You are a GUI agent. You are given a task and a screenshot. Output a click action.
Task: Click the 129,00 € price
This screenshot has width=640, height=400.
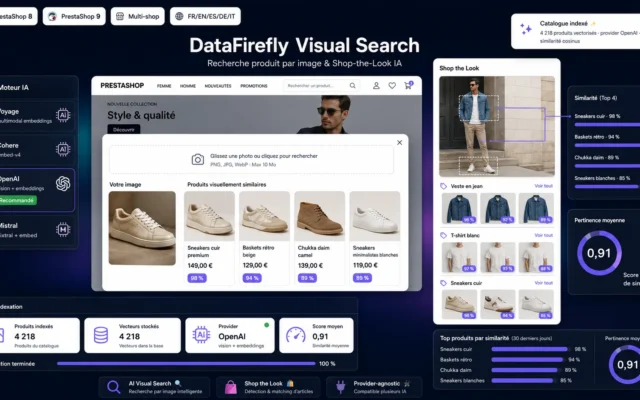pyautogui.click(x=255, y=265)
